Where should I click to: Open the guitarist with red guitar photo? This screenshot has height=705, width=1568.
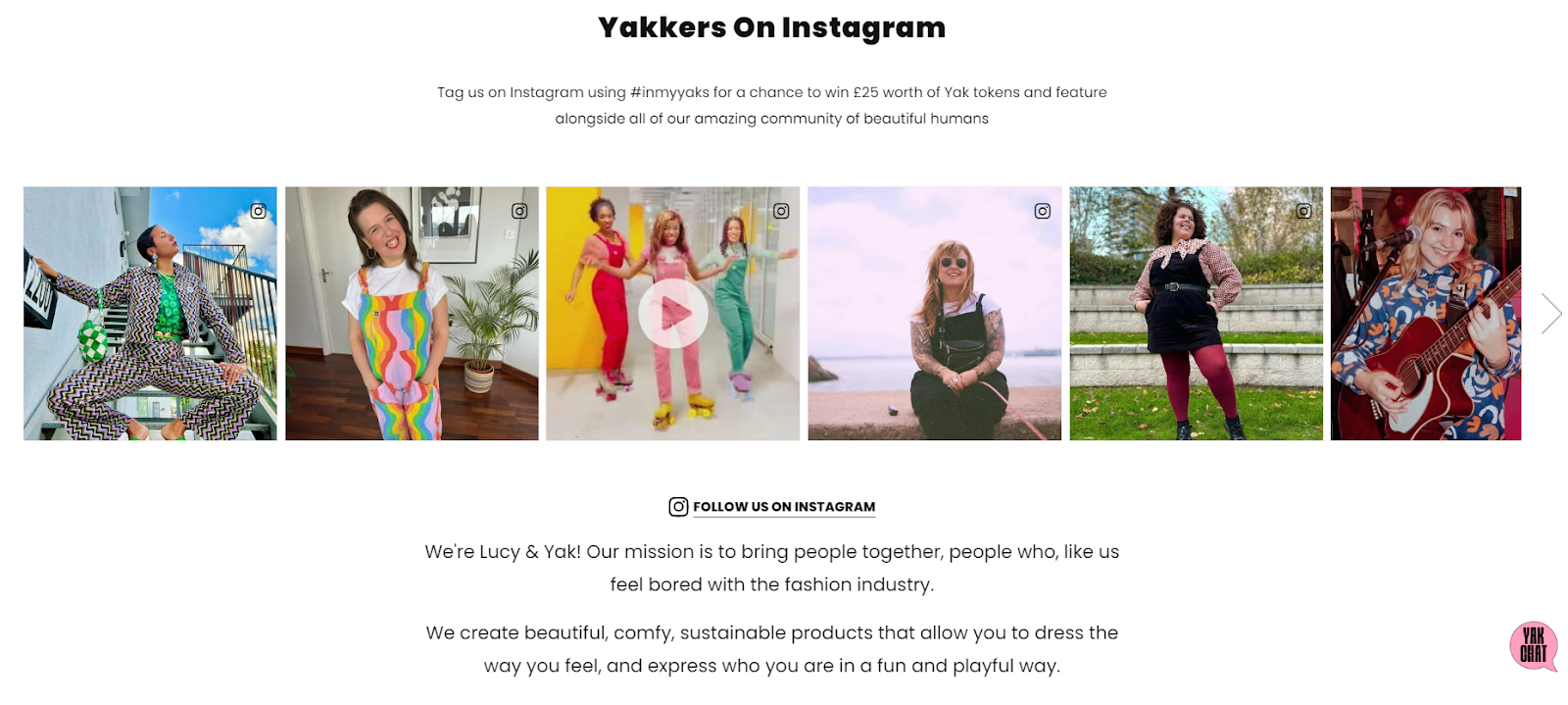click(x=1426, y=314)
